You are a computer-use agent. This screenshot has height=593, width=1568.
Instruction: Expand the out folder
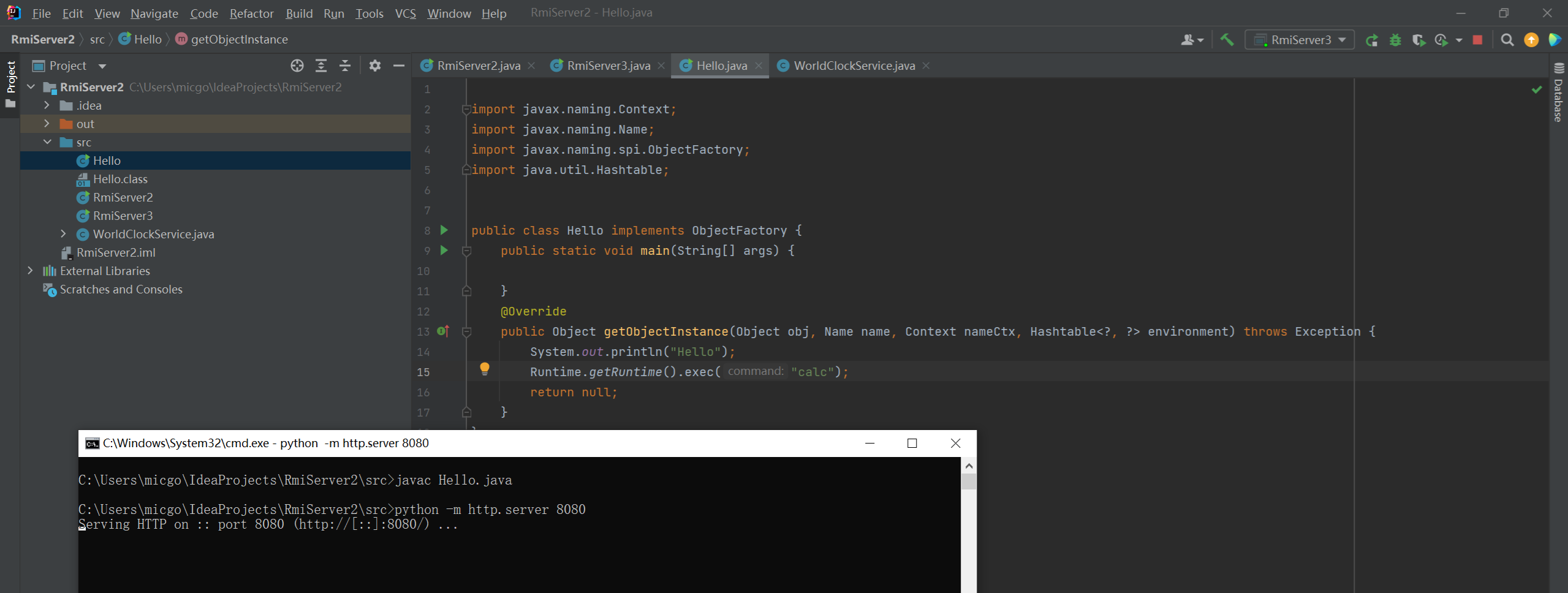point(47,124)
